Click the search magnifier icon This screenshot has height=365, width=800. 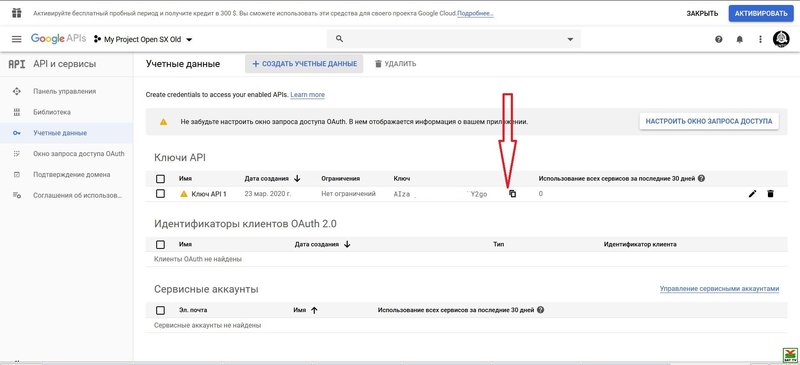tap(339, 39)
